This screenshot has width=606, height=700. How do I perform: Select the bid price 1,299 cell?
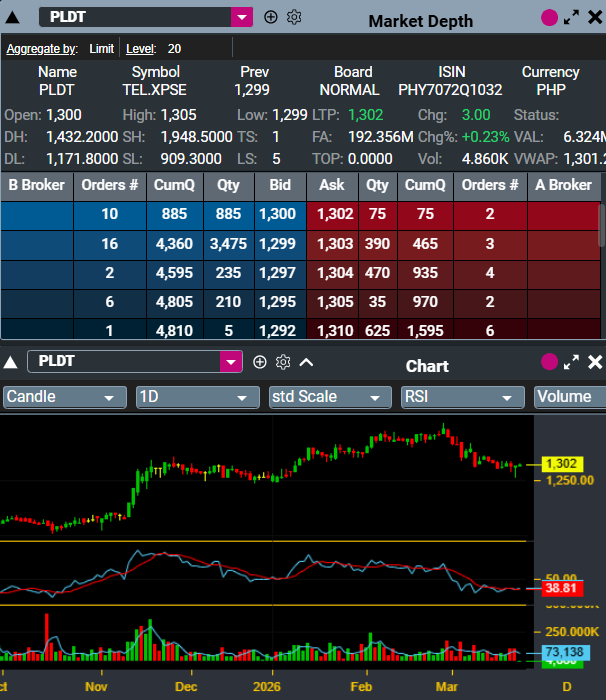pyautogui.click(x=278, y=244)
